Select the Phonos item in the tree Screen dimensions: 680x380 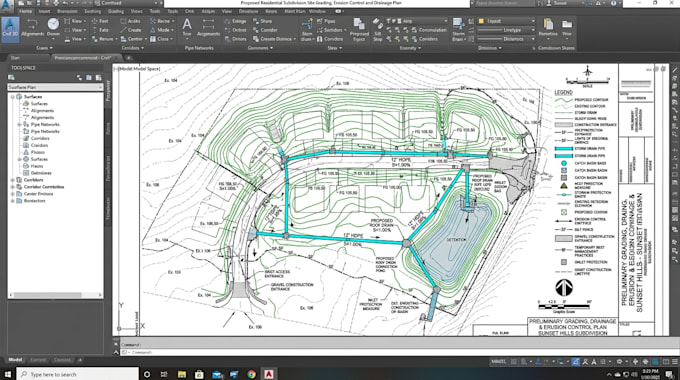pos(37,152)
